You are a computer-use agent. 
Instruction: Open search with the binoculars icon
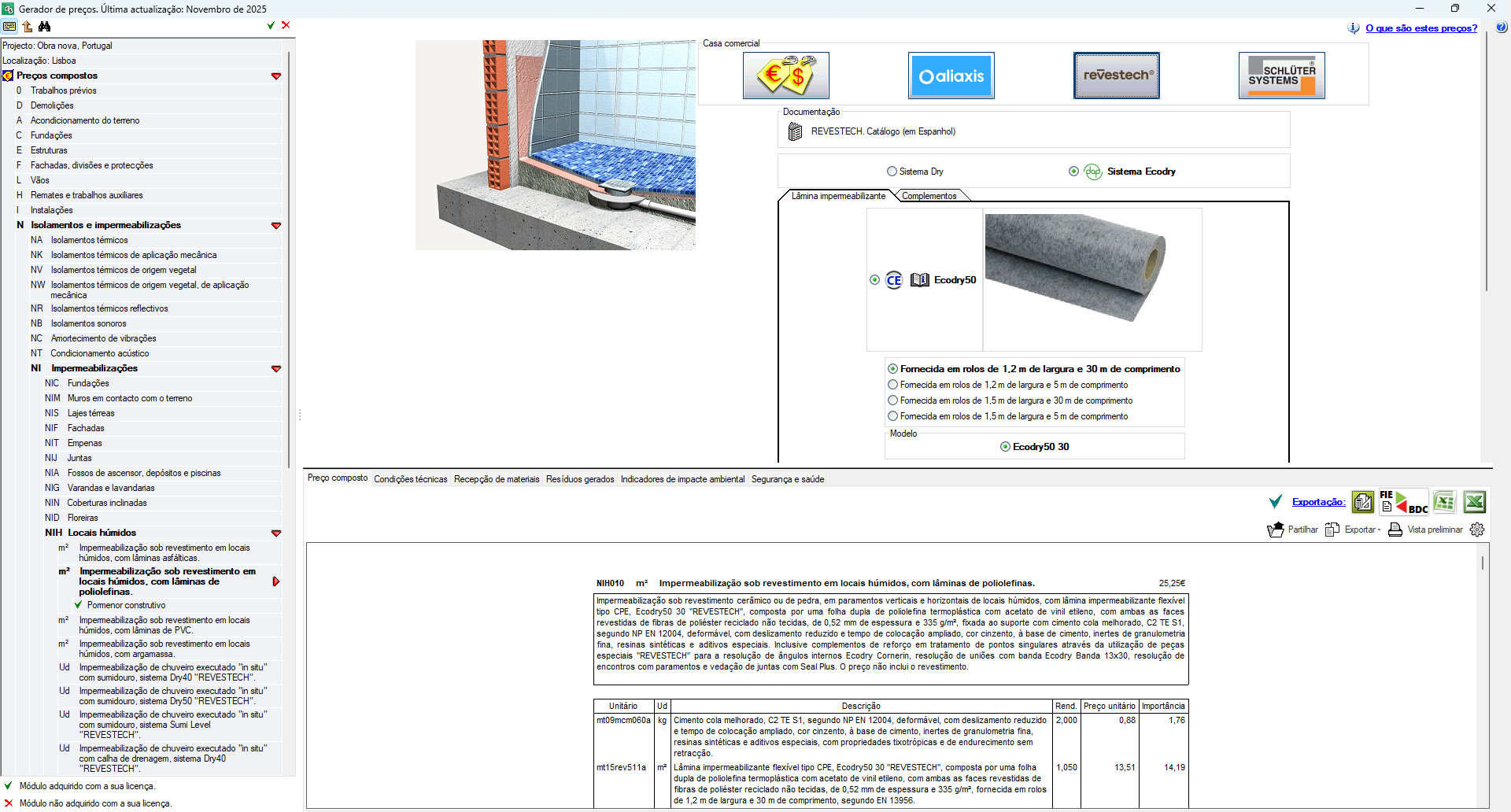45,26
